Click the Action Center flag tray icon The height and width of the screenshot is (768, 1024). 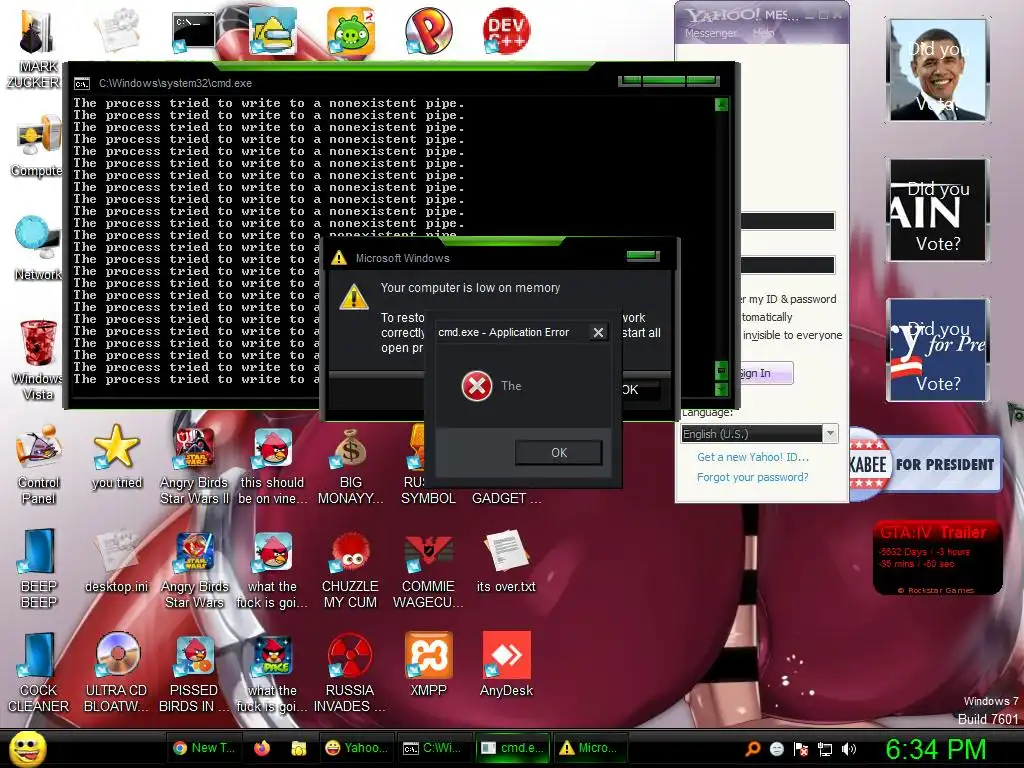(801, 749)
